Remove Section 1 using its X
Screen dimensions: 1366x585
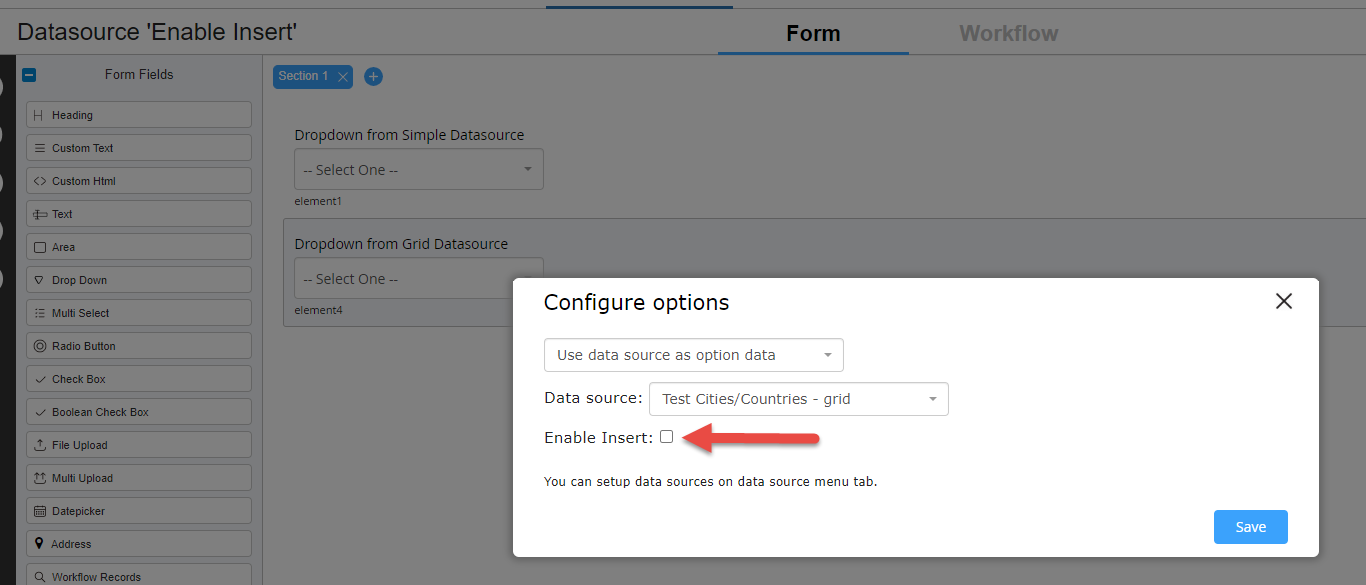(x=343, y=77)
